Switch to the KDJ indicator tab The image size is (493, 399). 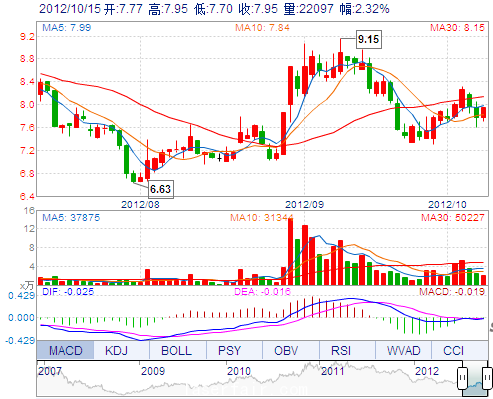pyautogui.click(x=116, y=350)
